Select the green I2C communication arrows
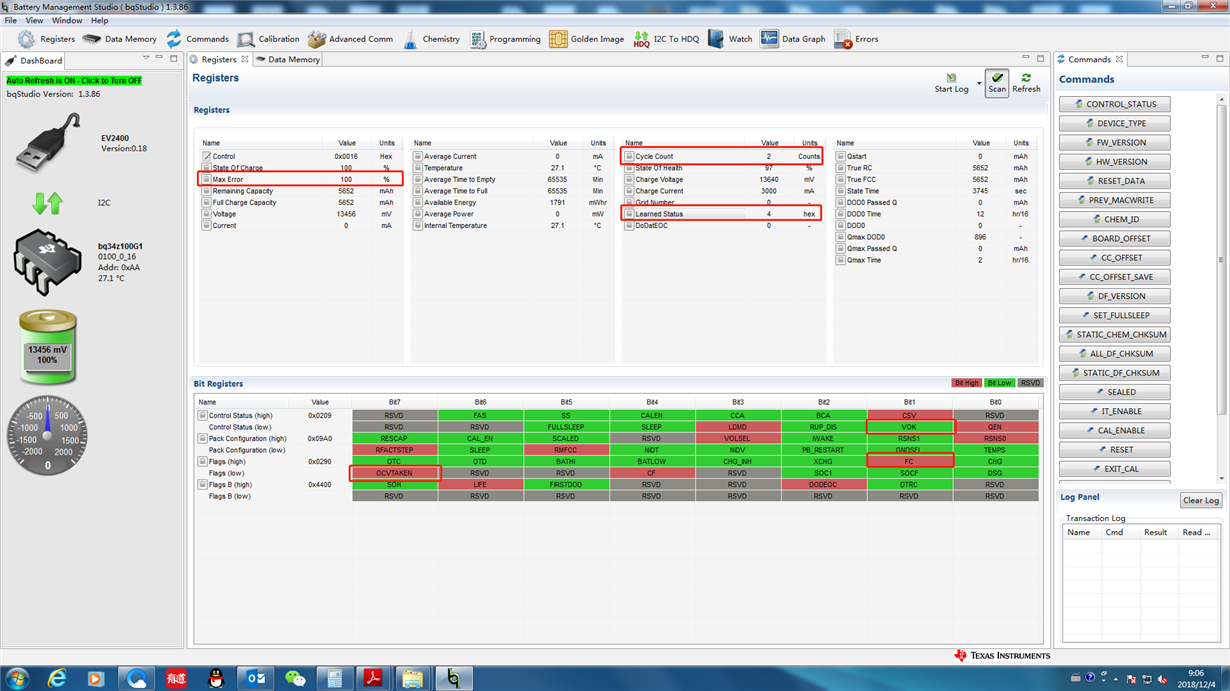Viewport: 1230px width, 691px height. coord(47,203)
